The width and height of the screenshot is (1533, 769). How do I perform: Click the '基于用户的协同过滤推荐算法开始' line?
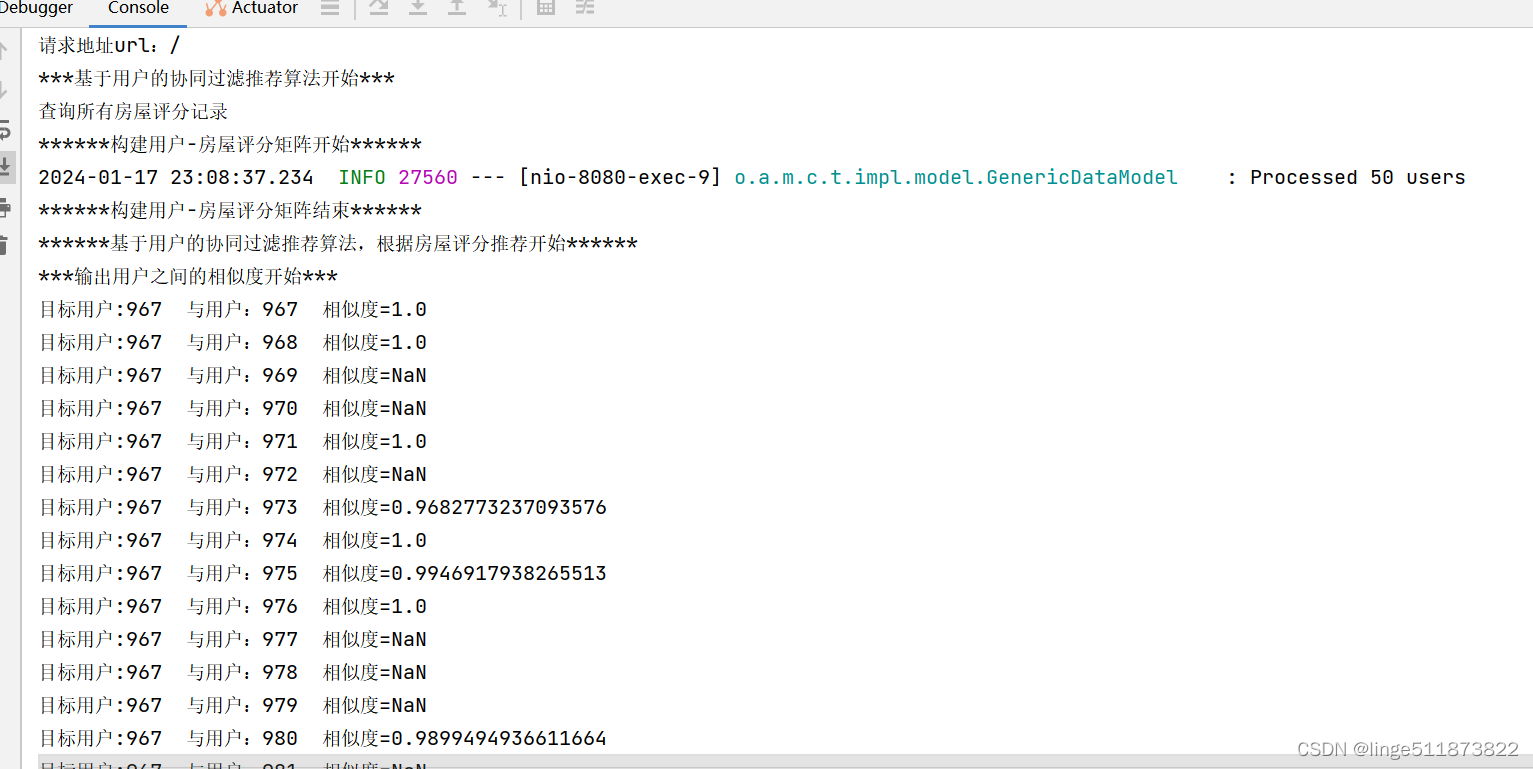(217, 79)
